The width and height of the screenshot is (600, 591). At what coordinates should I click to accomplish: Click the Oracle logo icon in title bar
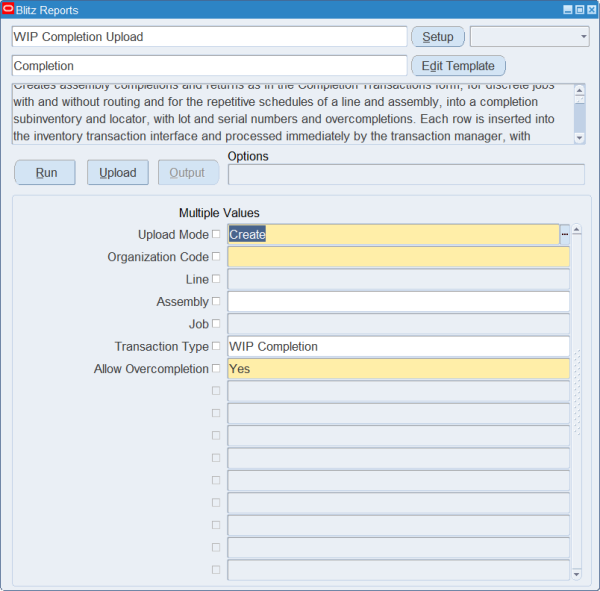[8, 9]
